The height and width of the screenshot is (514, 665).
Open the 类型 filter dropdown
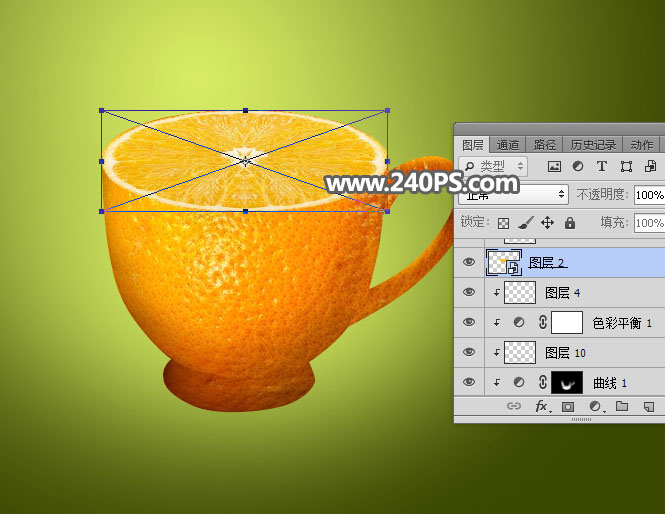point(493,166)
